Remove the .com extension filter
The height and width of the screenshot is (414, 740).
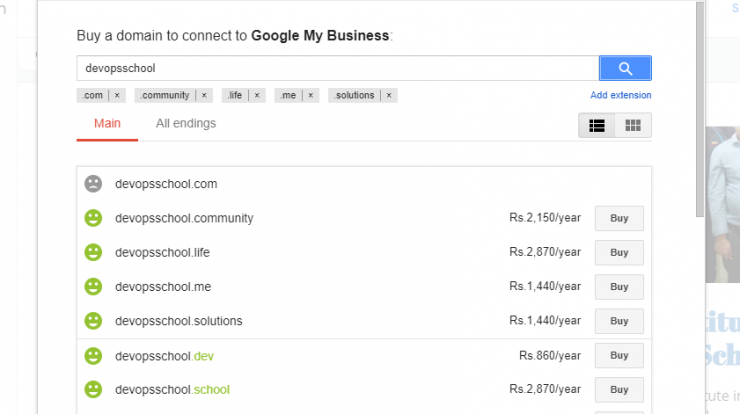point(117,95)
